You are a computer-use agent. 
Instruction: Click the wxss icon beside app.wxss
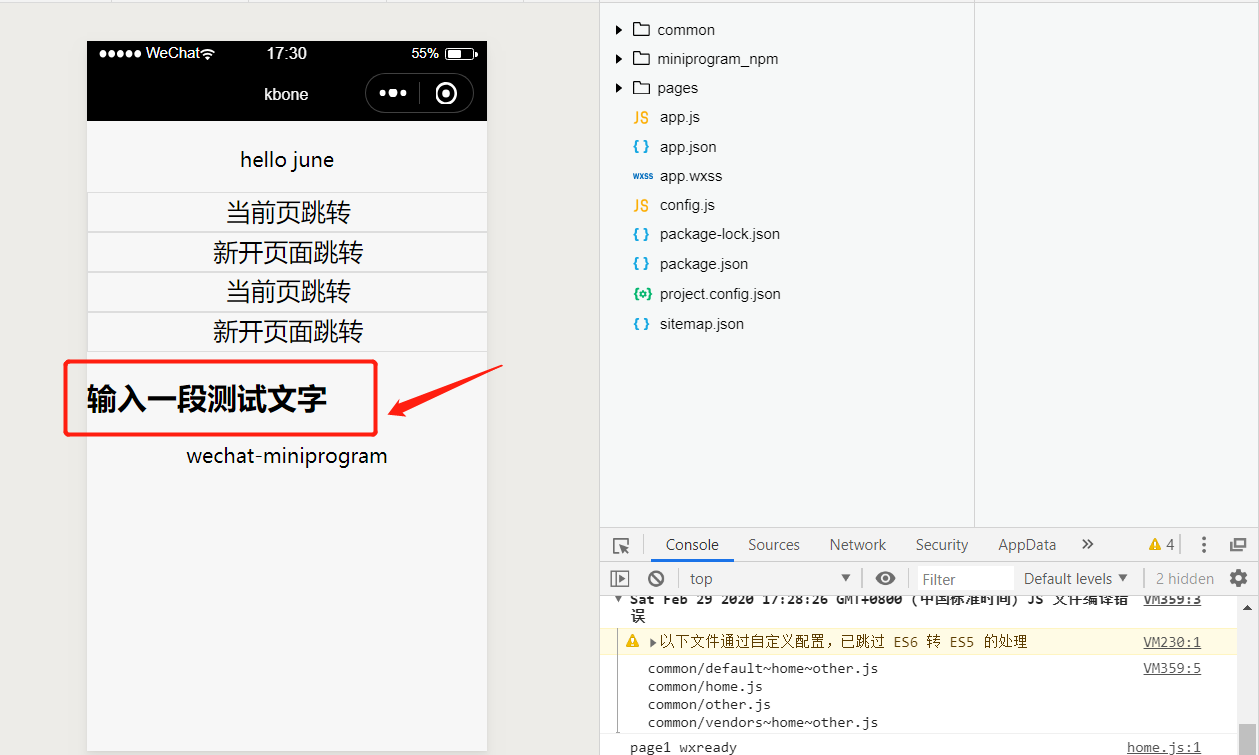point(642,176)
